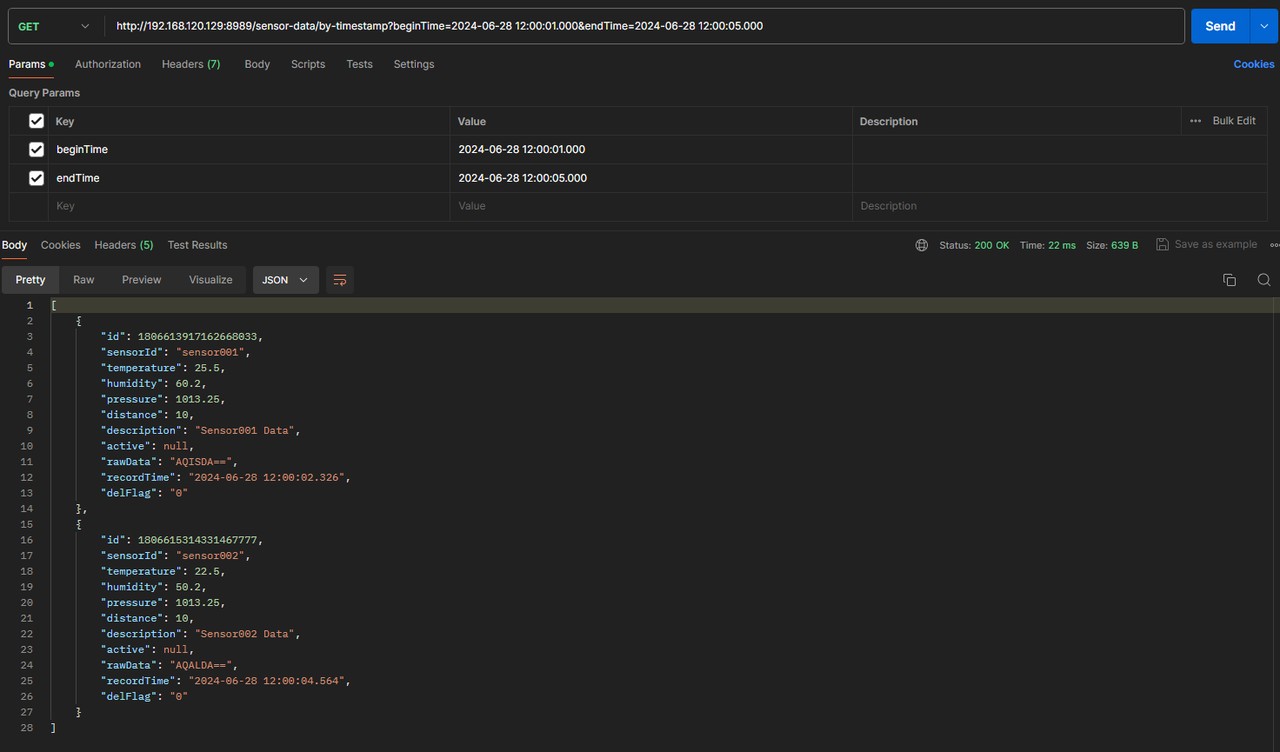Switch to the Authorization tab
This screenshot has height=752, width=1280.
[108, 64]
